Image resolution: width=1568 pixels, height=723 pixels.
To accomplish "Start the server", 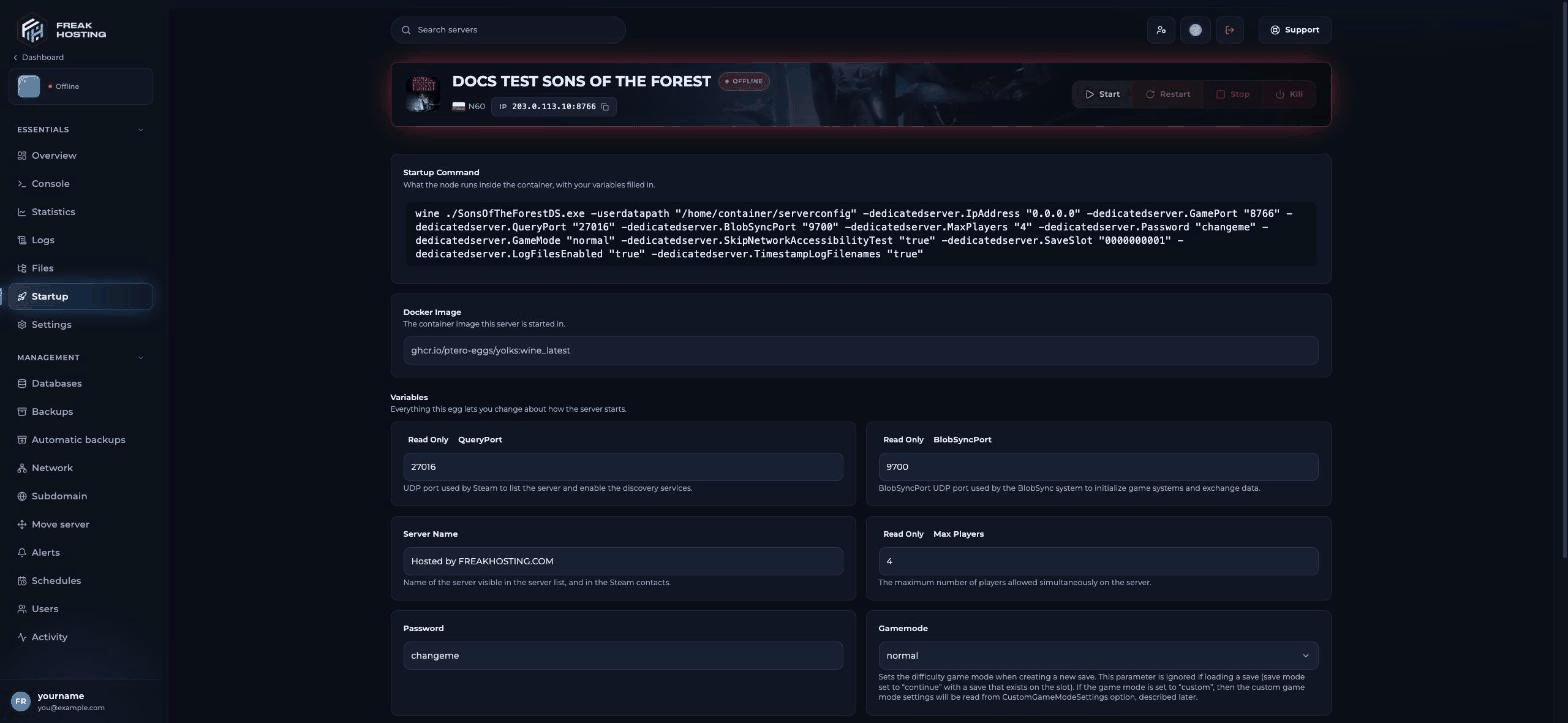I will (x=1102, y=94).
